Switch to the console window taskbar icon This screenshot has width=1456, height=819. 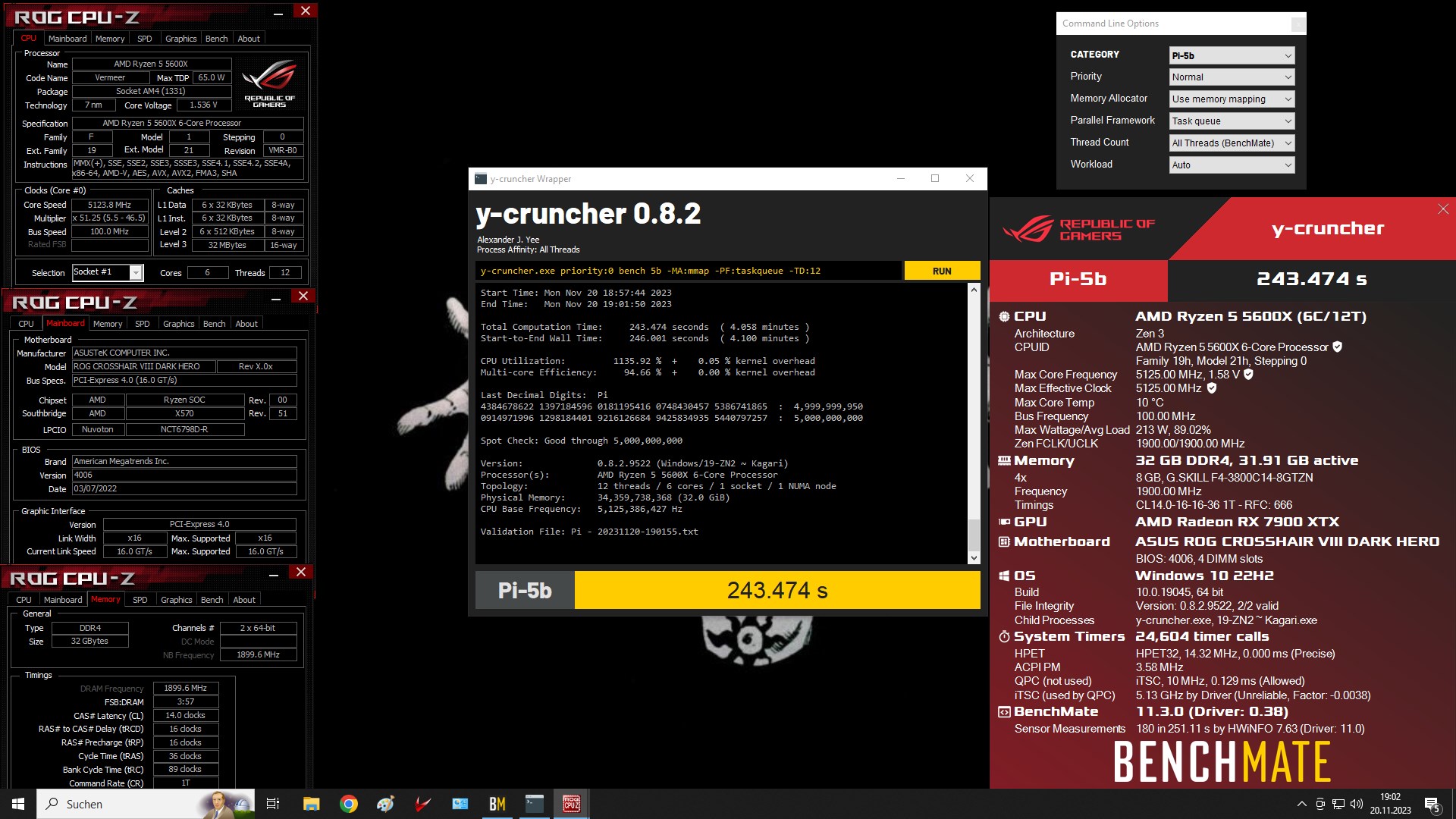(535, 804)
